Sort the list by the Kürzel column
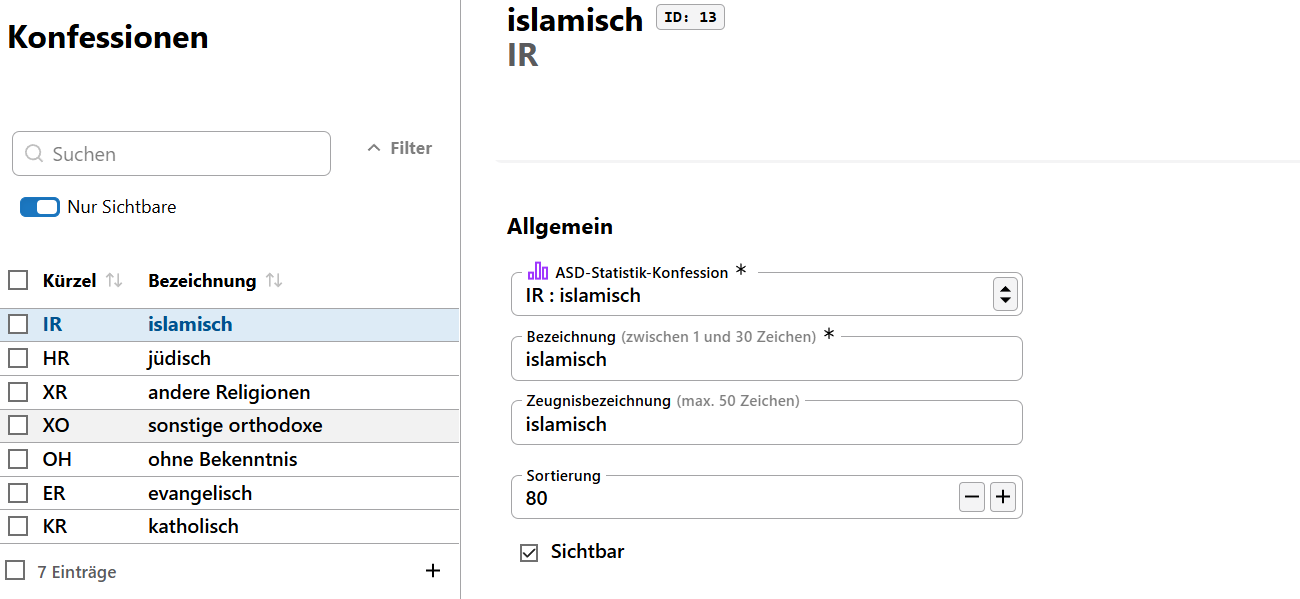Screen dimensions: 1300x599 113,280
